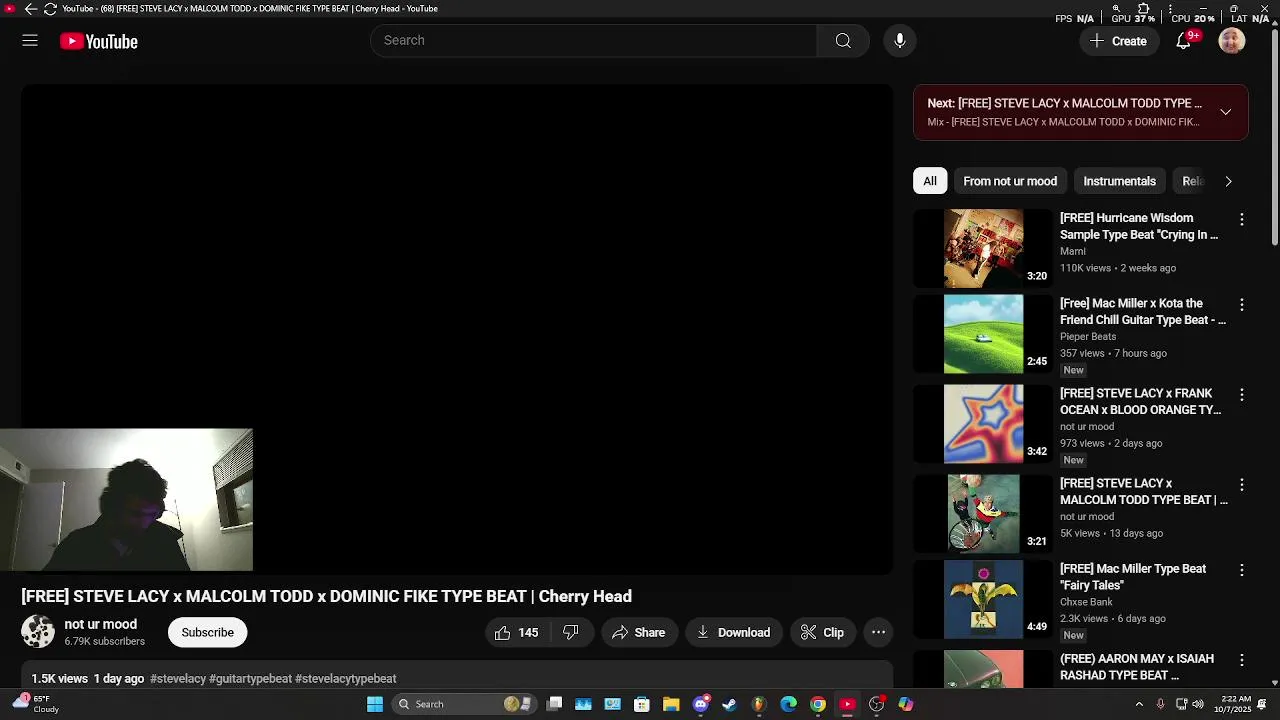This screenshot has width=1280, height=720.
Task: Open the not ur mood channel name
Action: (101, 624)
